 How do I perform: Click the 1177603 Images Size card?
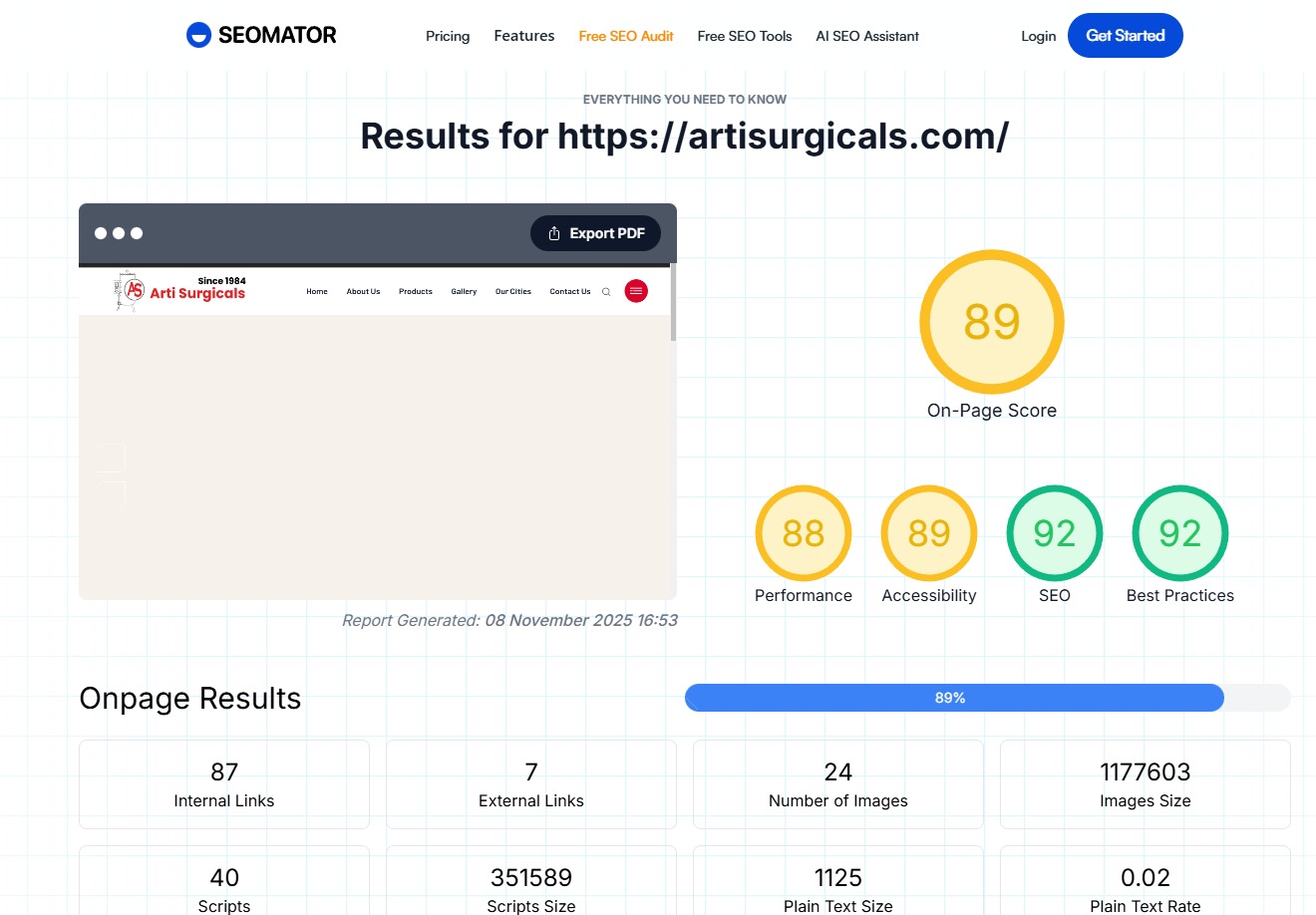(x=1146, y=784)
